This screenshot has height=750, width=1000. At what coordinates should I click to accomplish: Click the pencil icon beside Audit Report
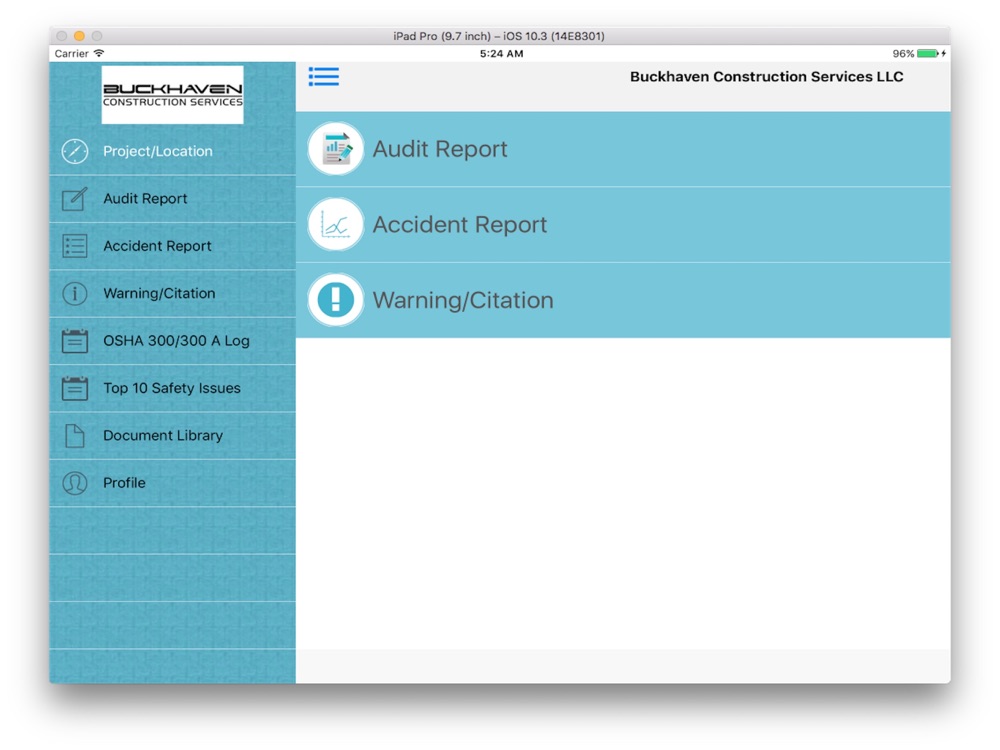(75, 199)
